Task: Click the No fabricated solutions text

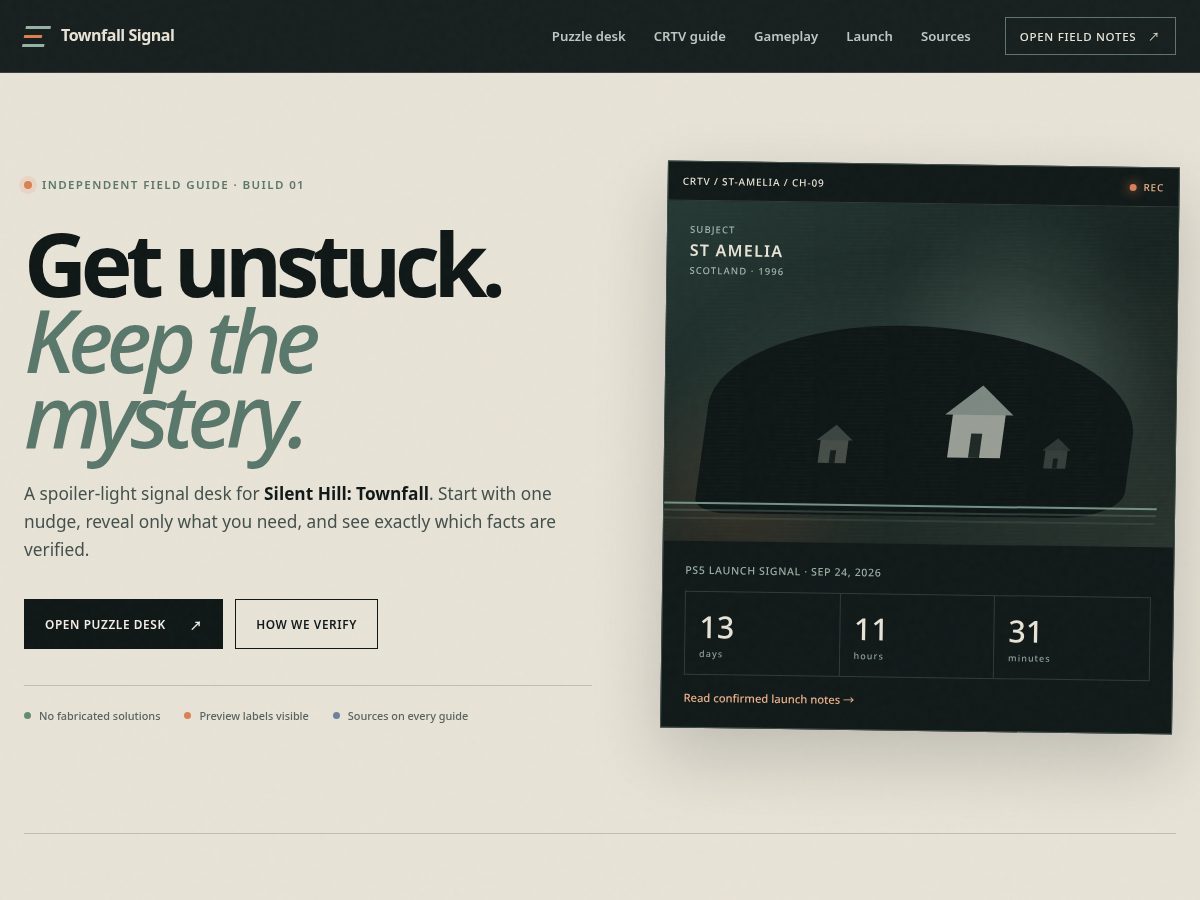Action: click(x=99, y=716)
